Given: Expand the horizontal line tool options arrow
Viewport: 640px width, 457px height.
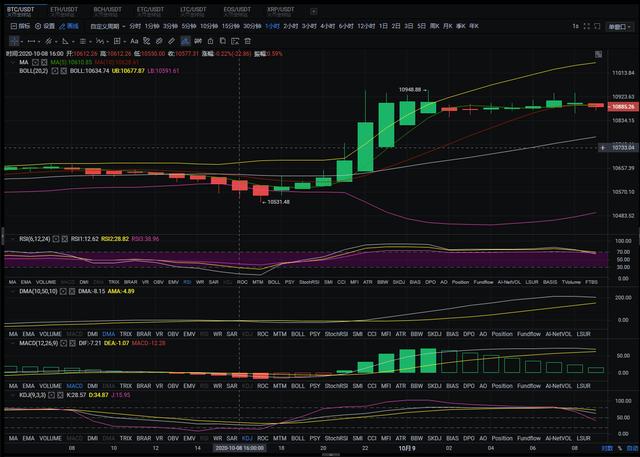Looking at the screenshot, I should (x=39, y=42).
